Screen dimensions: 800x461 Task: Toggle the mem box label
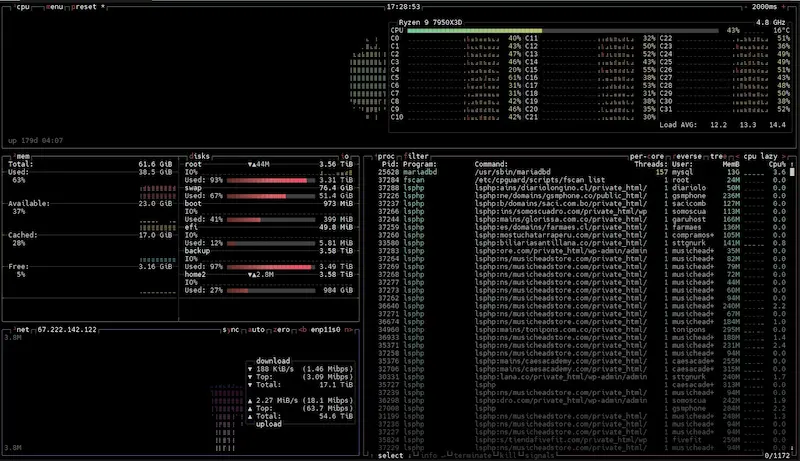point(21,156)
